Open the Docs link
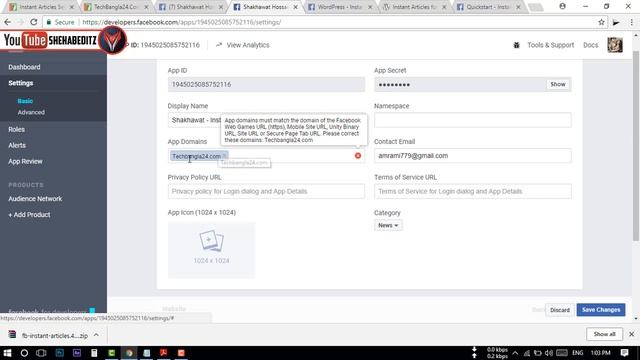The width and height of the screenshot is (640, 360). click(590, 45)
